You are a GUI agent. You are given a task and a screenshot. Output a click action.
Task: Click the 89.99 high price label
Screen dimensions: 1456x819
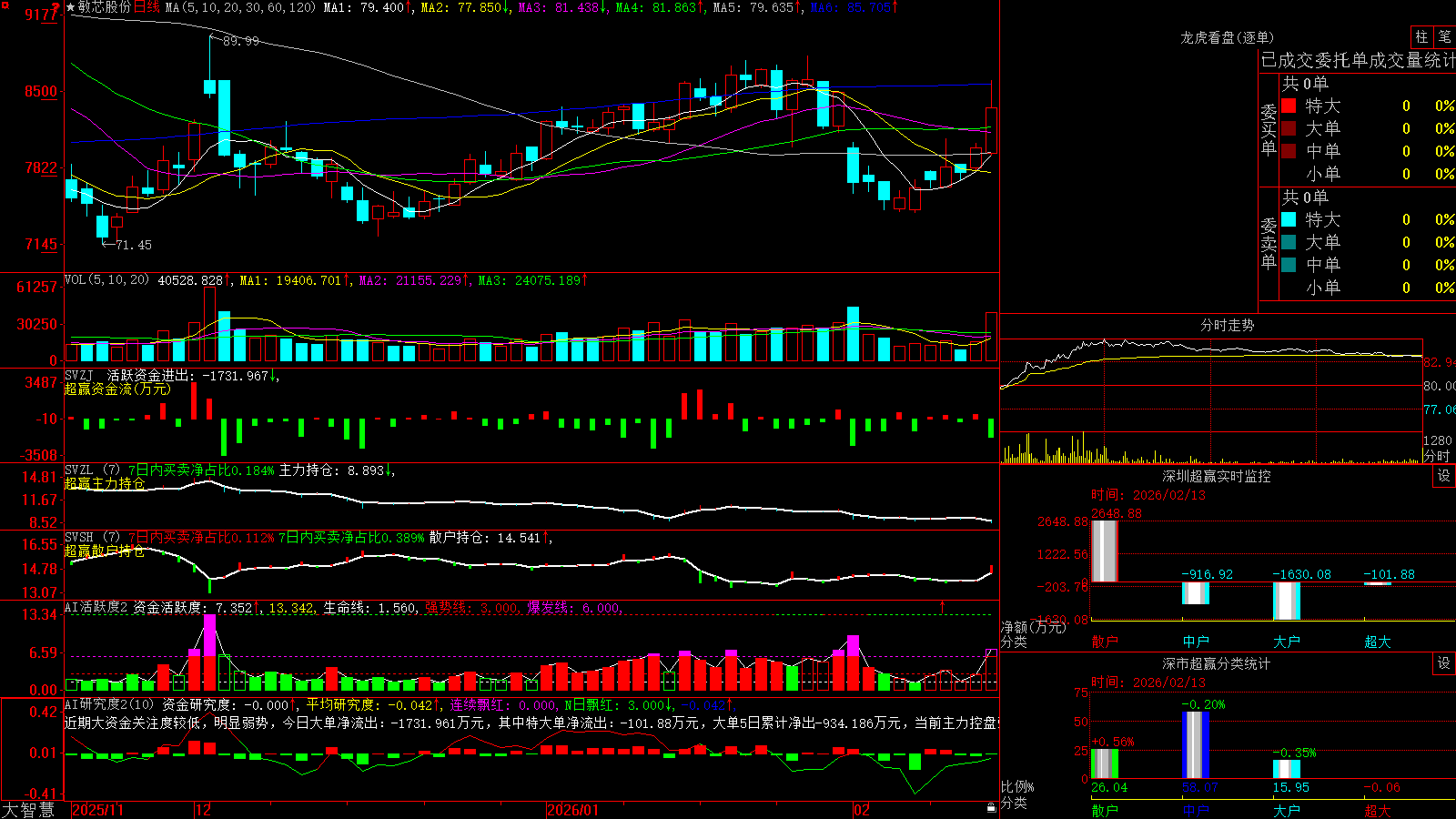coord(241,41)
